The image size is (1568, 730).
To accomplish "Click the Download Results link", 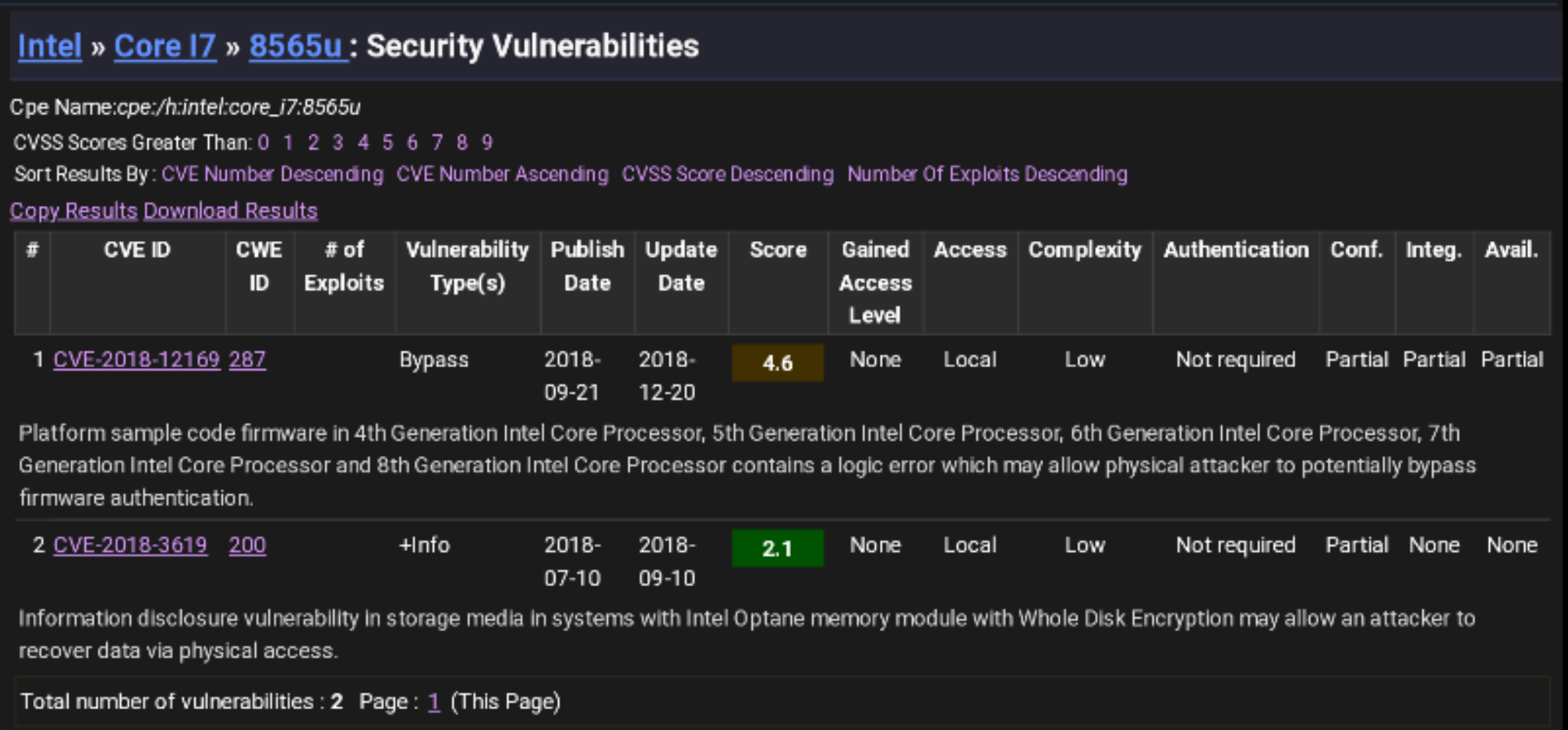I will [x=230, y=210].
